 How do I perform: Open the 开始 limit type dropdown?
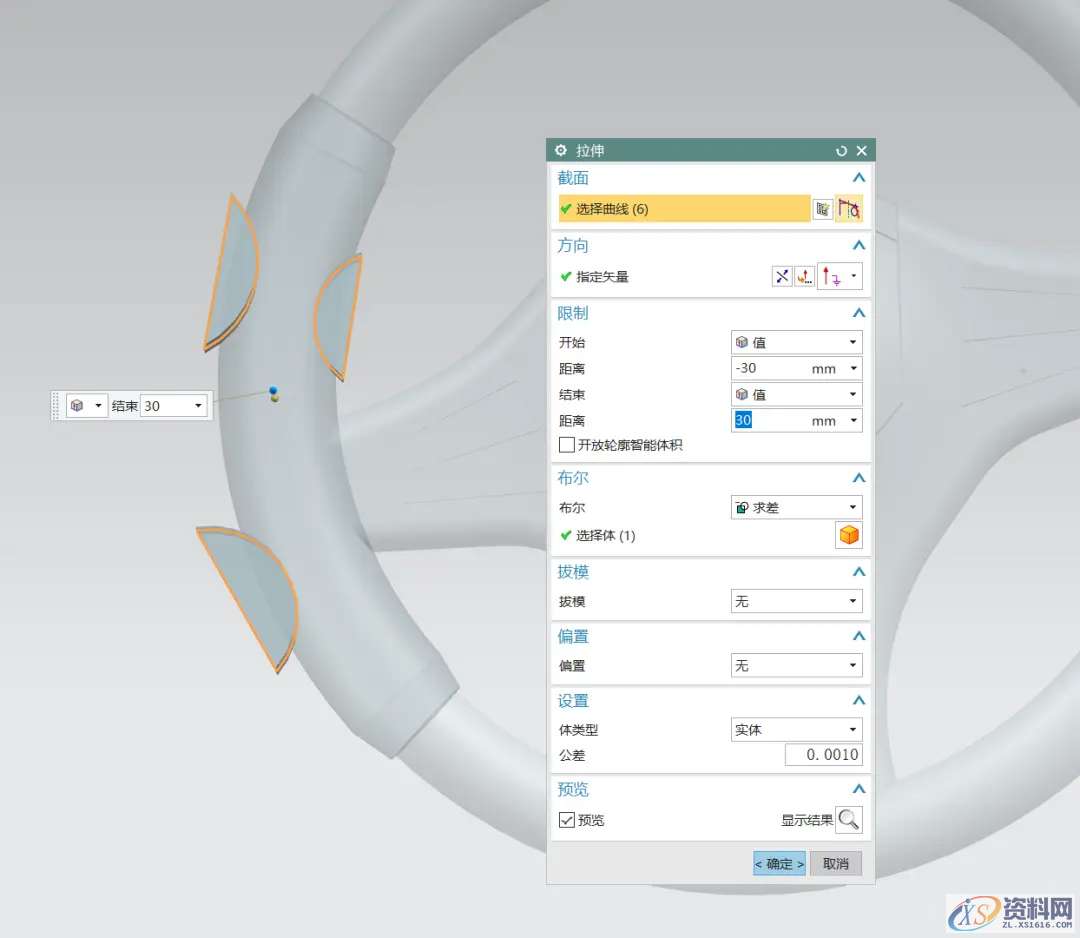[796, 342]
